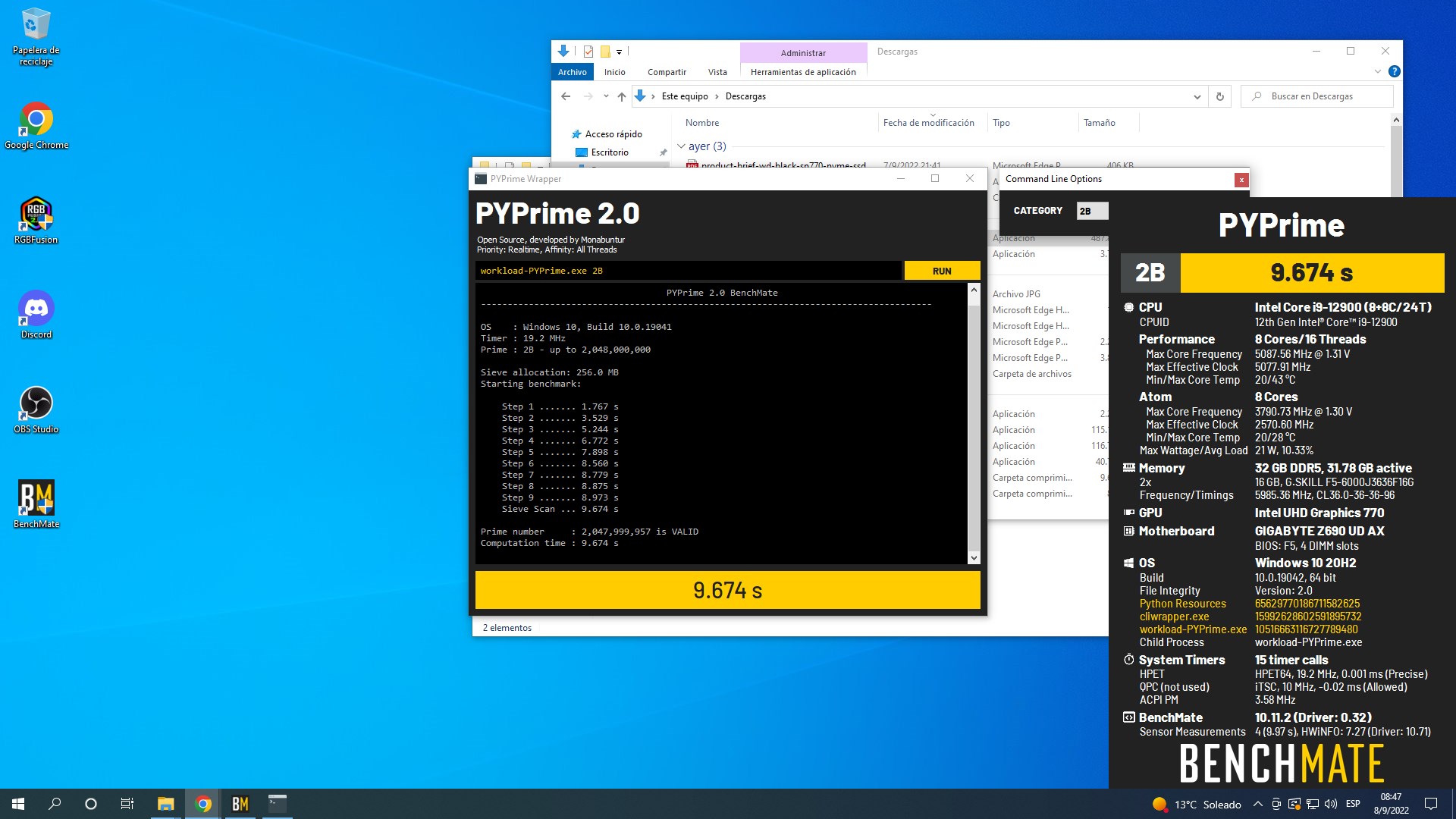Open the notification center icon
The height and width of the screenshot is (819, 1456).
coord(1431,804)
